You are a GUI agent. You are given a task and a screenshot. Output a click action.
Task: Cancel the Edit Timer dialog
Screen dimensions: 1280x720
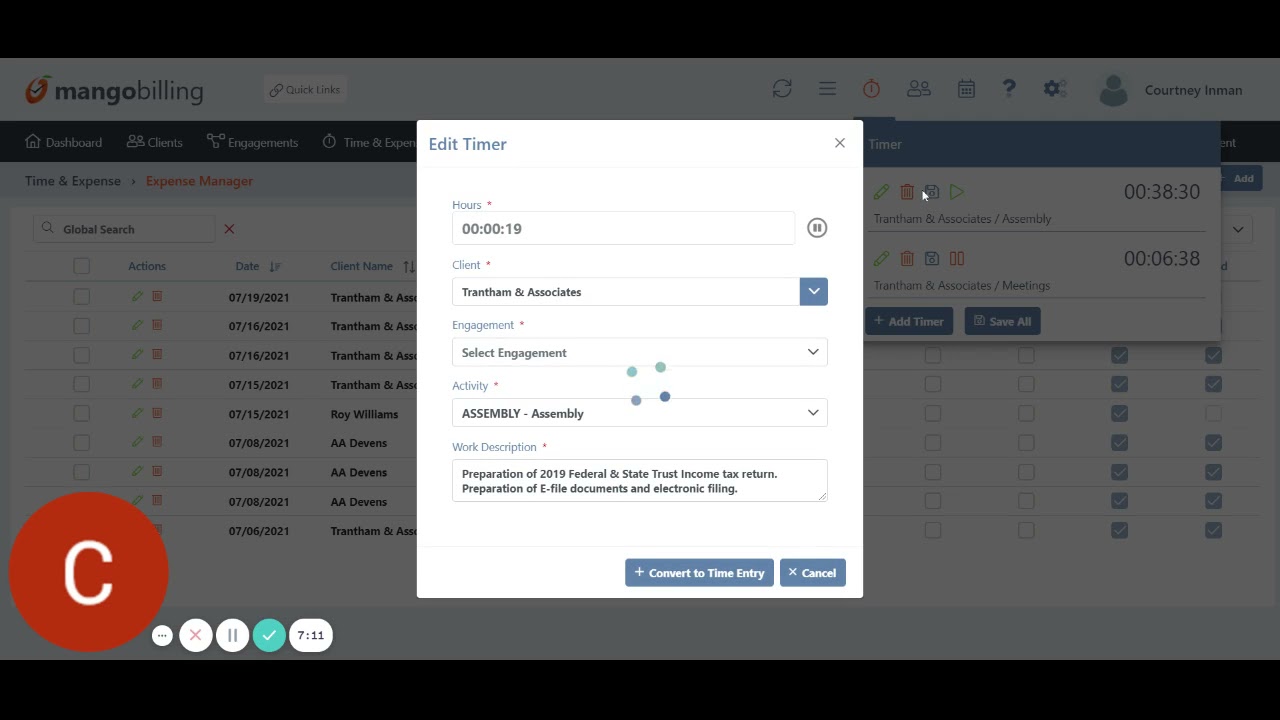point(813,573)
